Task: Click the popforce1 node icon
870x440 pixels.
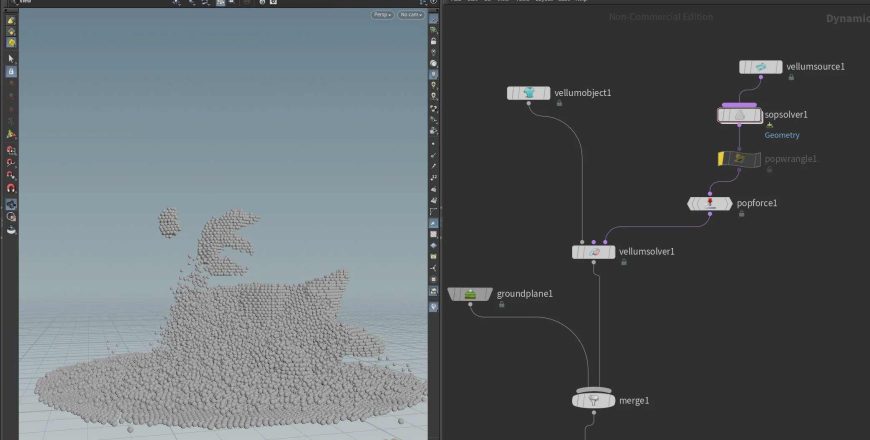Action: pos(709,203)
